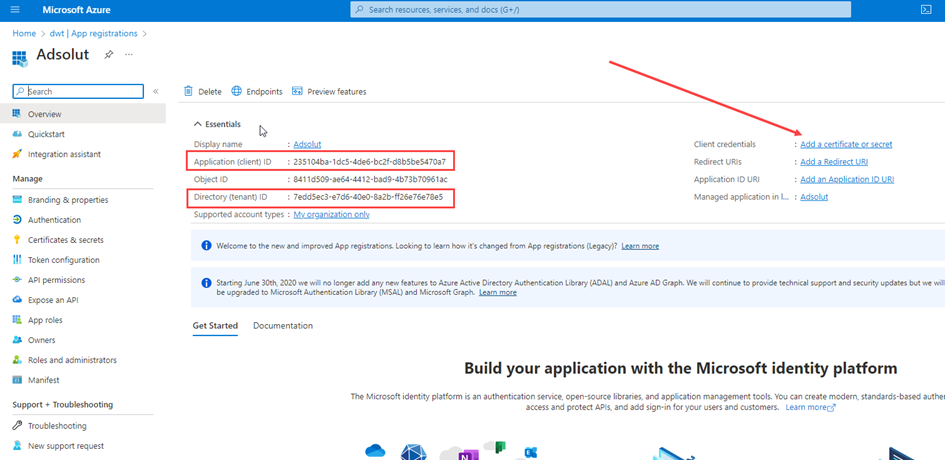Click the Add a Redirect URI link
The width and height of the screenshot is (945, 460).
[833, 162]
